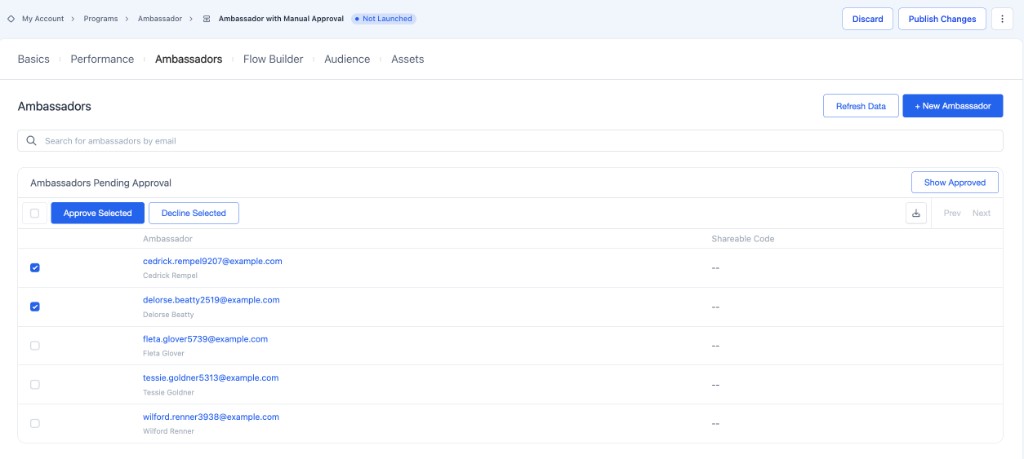Check the Tessie Goldner checkbox
The height and width of the screenshot is (459, 1024).
(x=35, y=385)
